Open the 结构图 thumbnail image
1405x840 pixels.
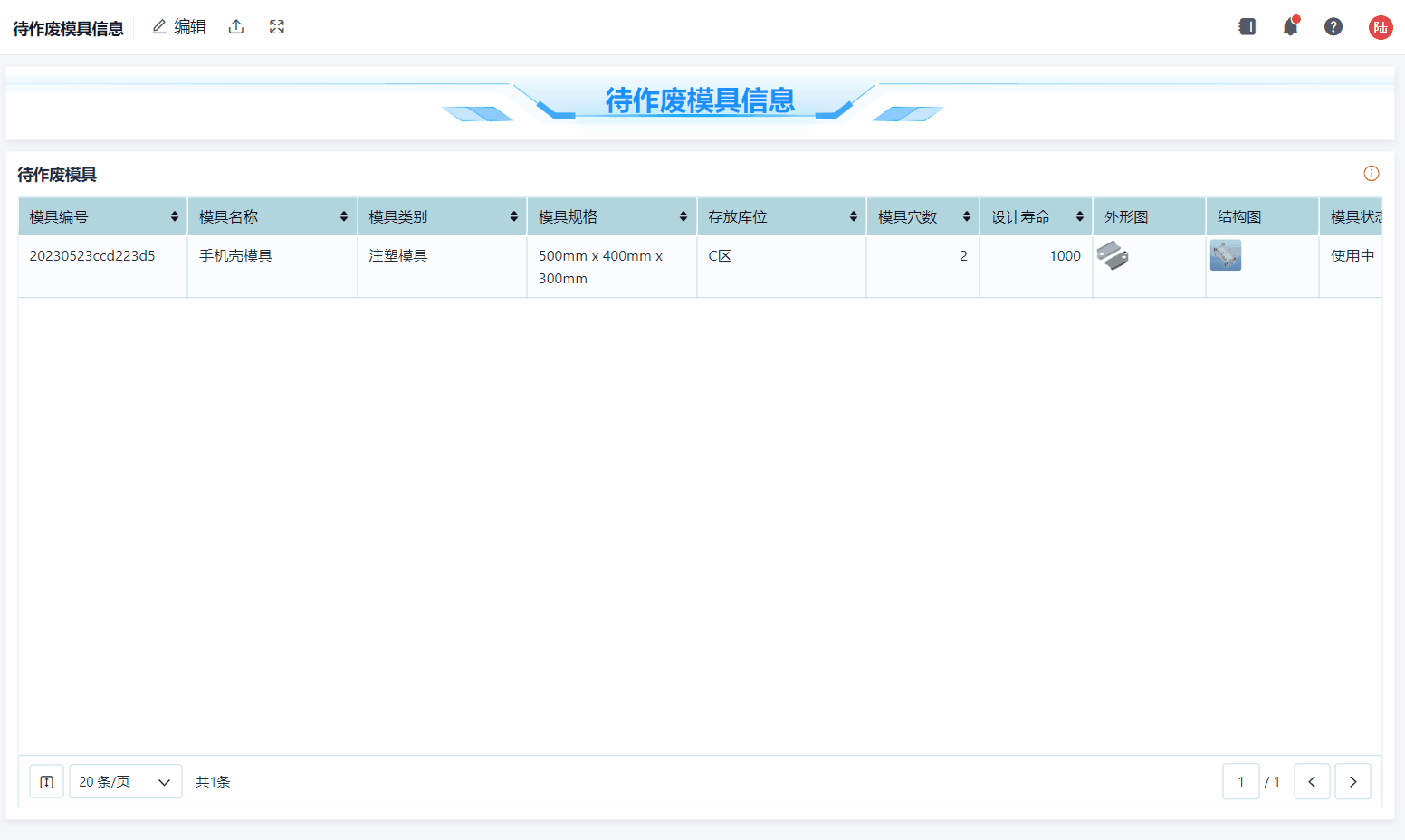(x=1226, y=255)
